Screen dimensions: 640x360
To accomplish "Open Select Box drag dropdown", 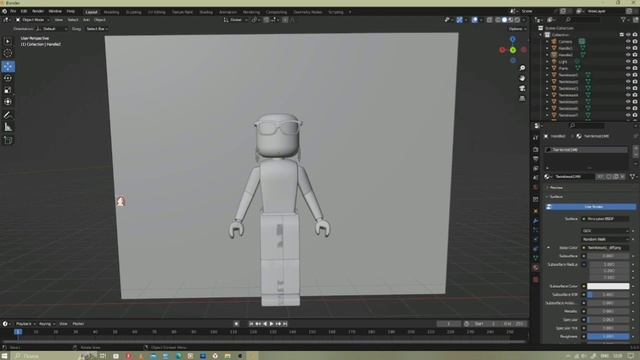I will click(97, 29).
